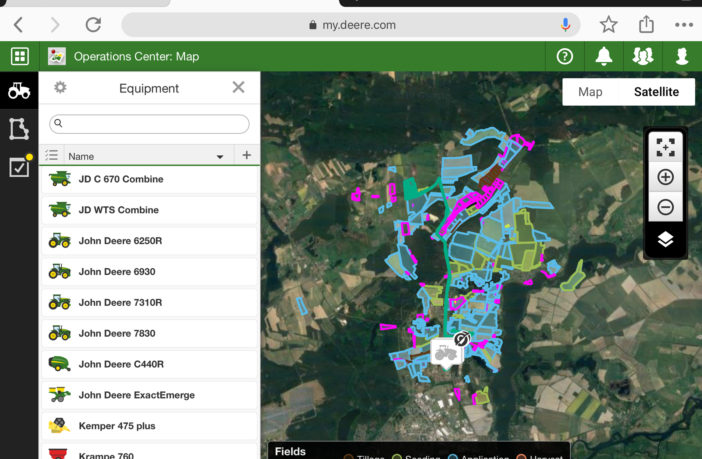This screenshot has height=459, width=702.
Task: Reload the my.deere.com page
Action: coord(93,25)
